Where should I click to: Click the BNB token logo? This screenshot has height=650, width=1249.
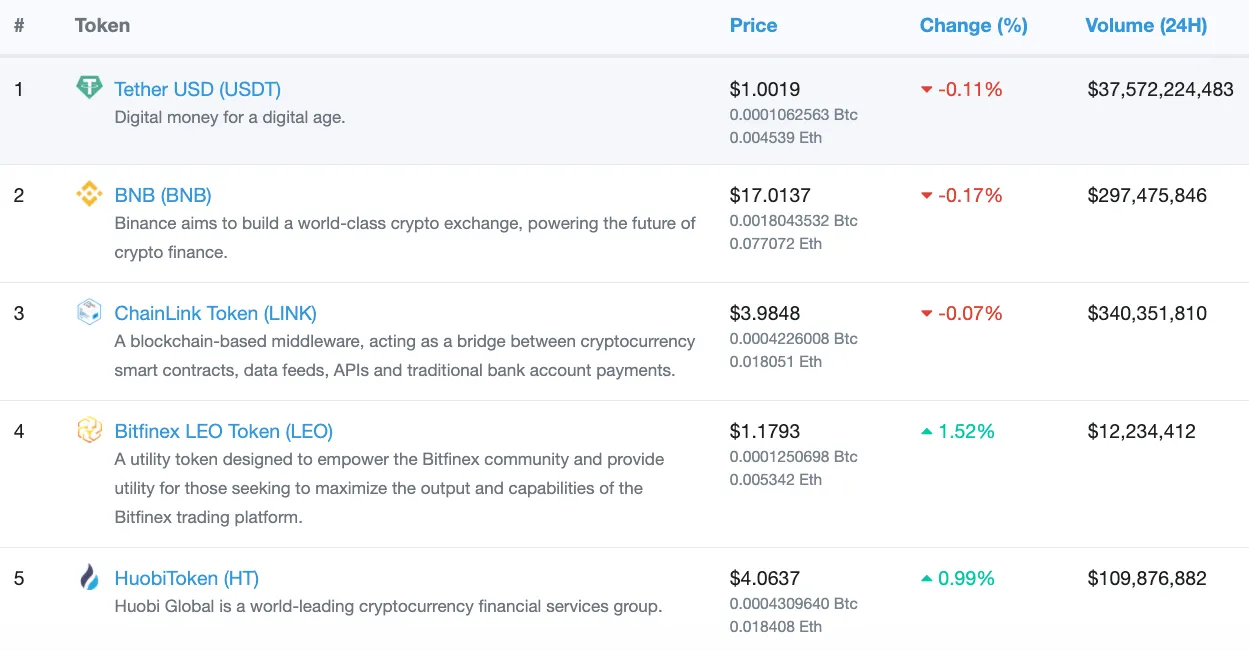(x=89, y=194)
